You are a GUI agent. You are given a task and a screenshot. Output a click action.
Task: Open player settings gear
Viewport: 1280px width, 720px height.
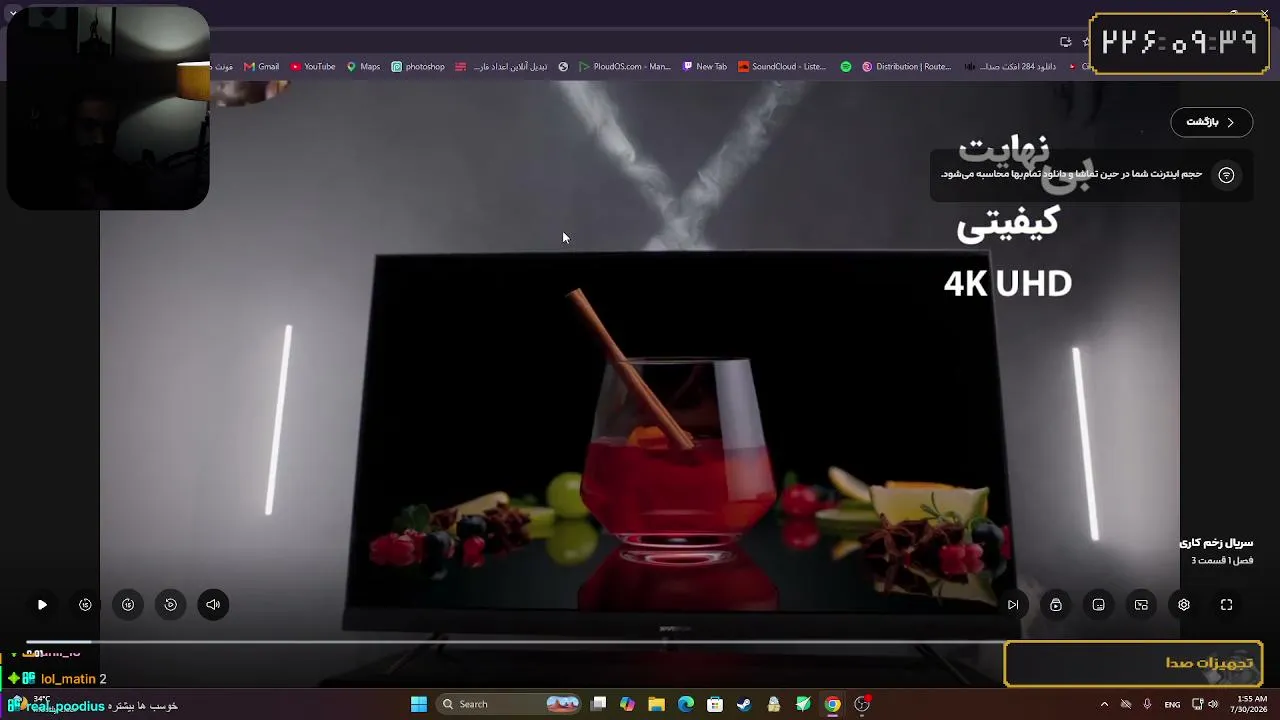click(1184, 605)
